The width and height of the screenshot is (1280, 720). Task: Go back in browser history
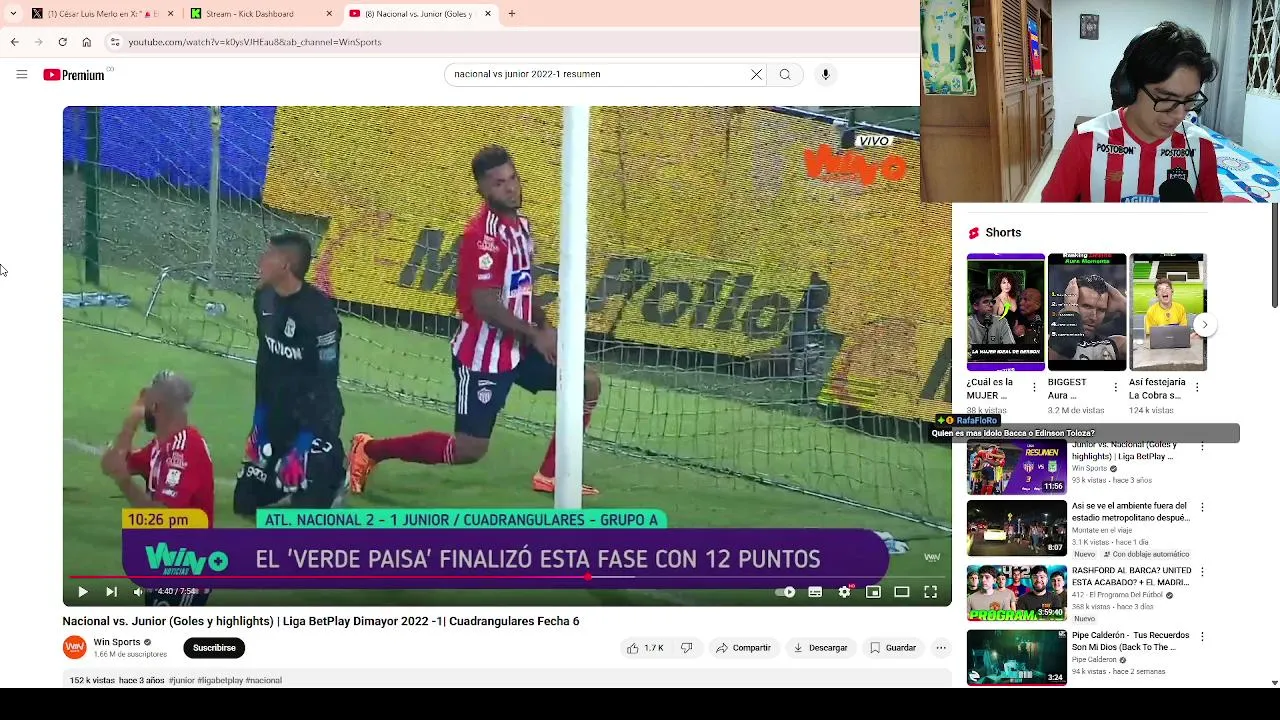tap(14, 42)
